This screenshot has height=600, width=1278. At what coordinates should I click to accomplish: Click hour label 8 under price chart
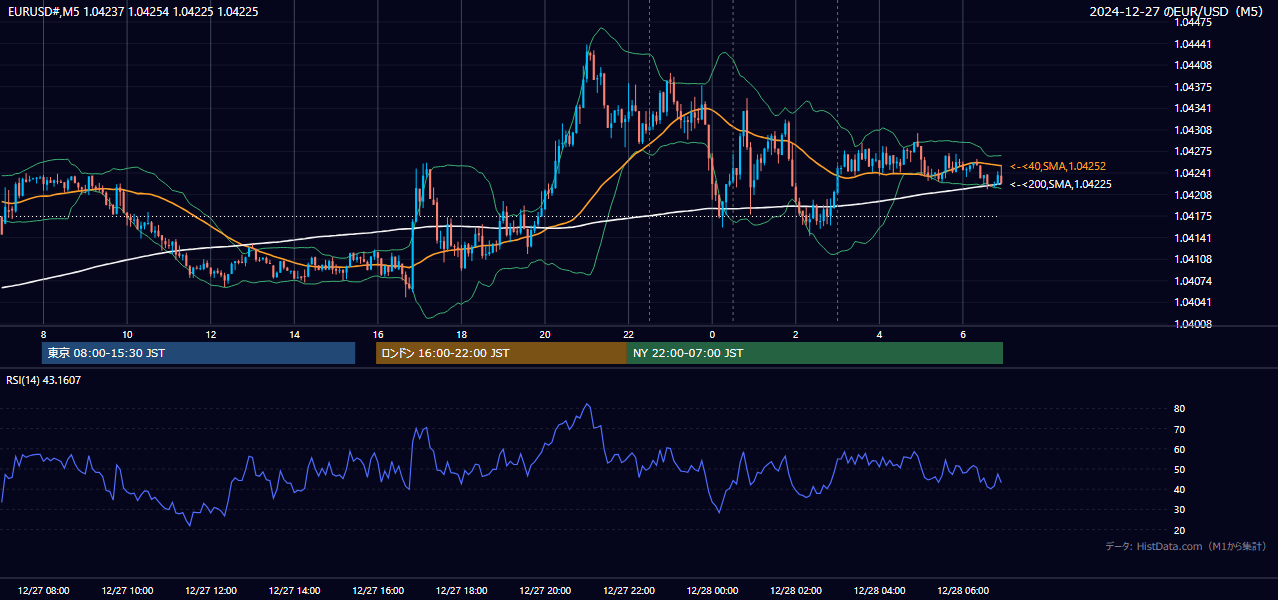click(43, 334)
